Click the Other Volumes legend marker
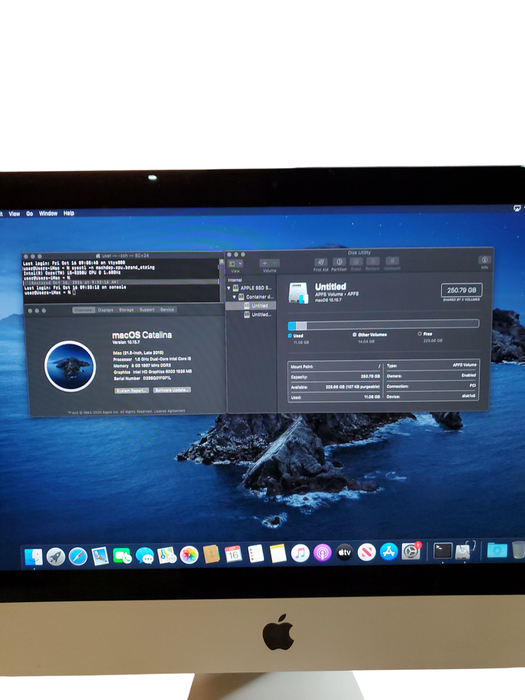This screenshot has height=700, width=525. pyautogui.click(x=354, y=334)
